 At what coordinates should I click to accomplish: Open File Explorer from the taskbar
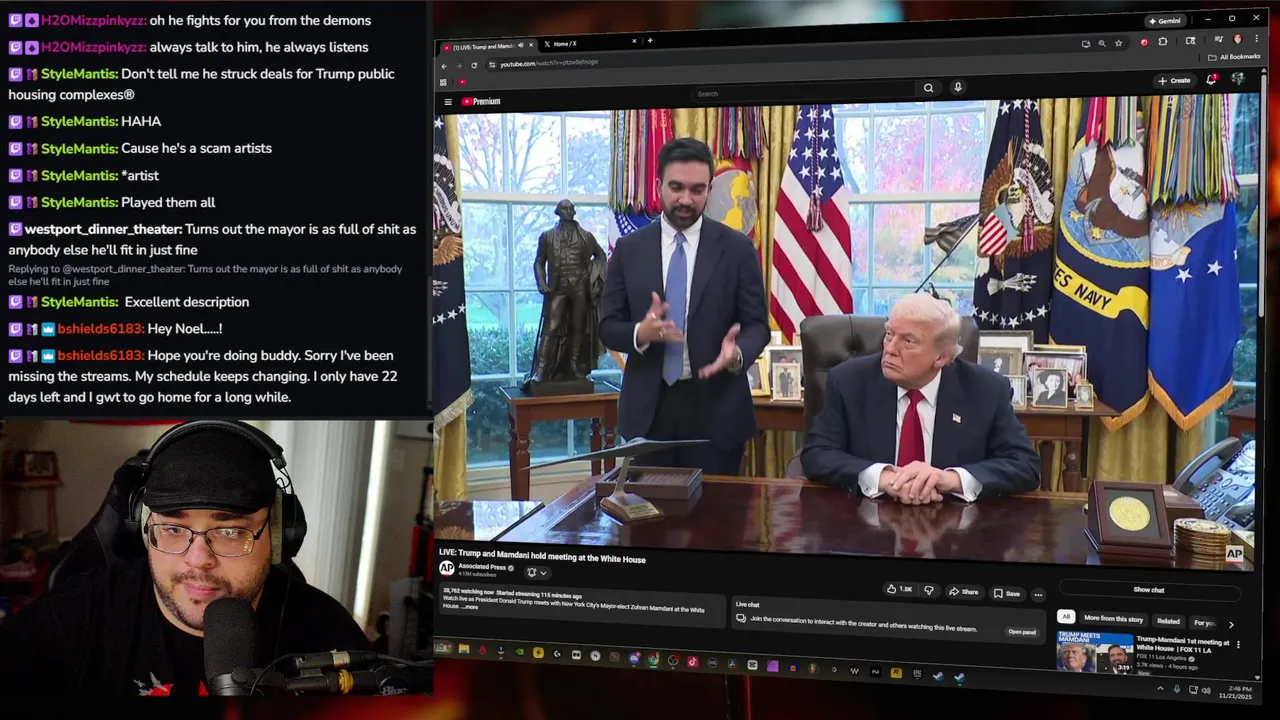pyautogui.click(x=464, y=650)
